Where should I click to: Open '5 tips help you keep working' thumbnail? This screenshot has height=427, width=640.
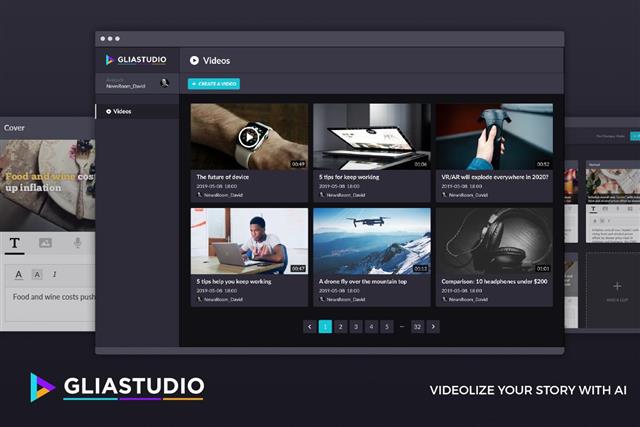coord(249,241)
